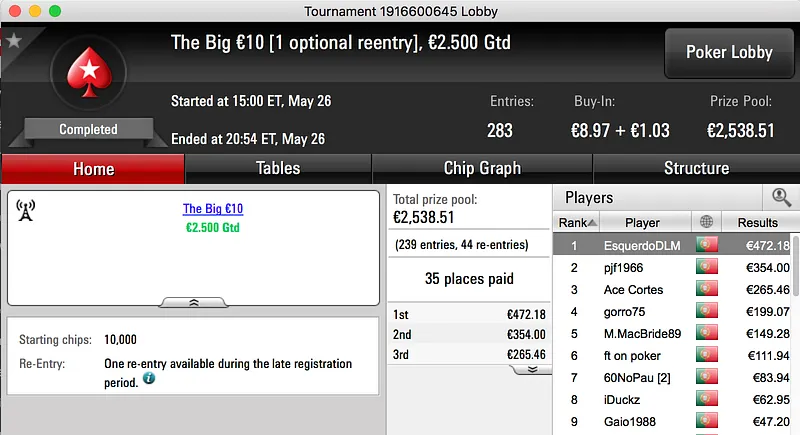Viewport: 800px width, 435px height.
Task: Click the Poker Lobby button
Action: tap(729, 52)
